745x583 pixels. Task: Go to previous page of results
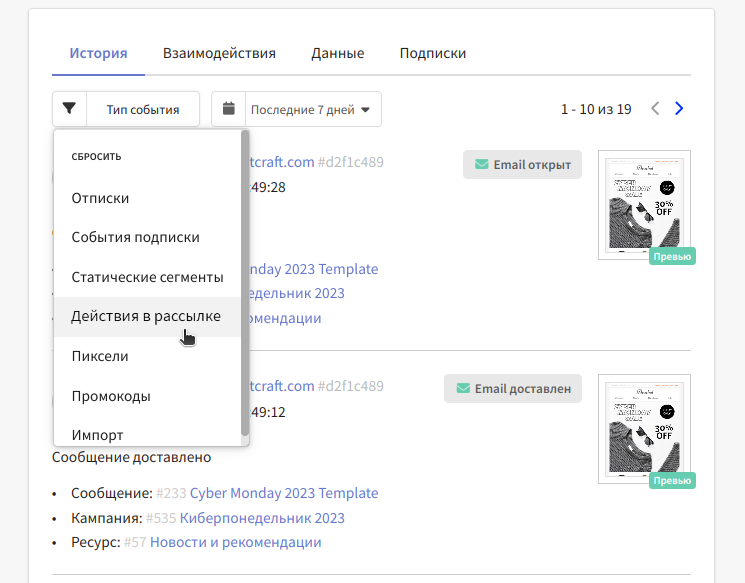(x=655, y=109)
